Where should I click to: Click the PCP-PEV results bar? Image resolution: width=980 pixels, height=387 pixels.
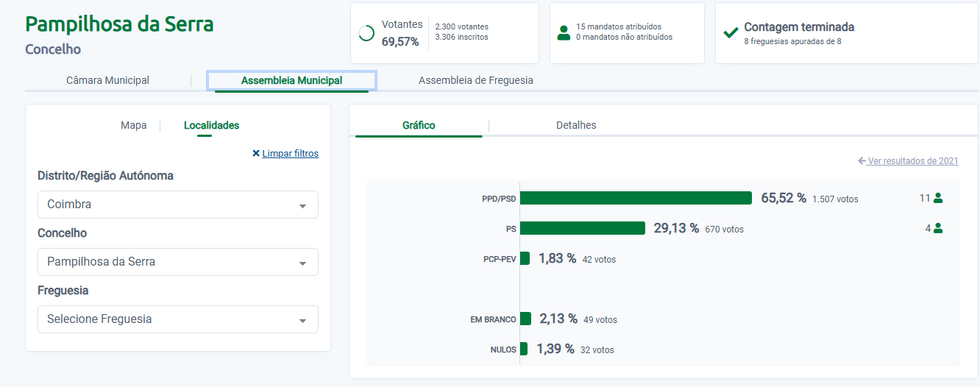[x=525, y=258]
